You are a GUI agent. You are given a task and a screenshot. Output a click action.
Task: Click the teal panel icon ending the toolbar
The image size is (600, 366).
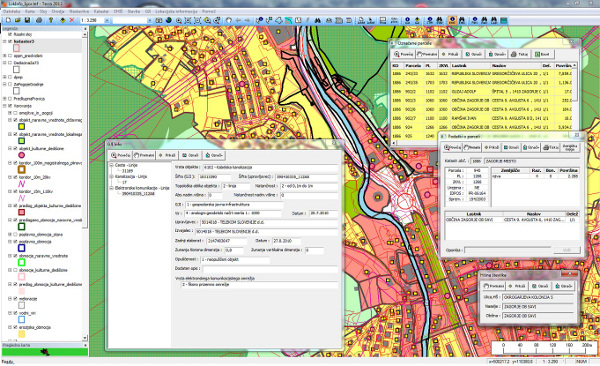(x=504, y=20)
